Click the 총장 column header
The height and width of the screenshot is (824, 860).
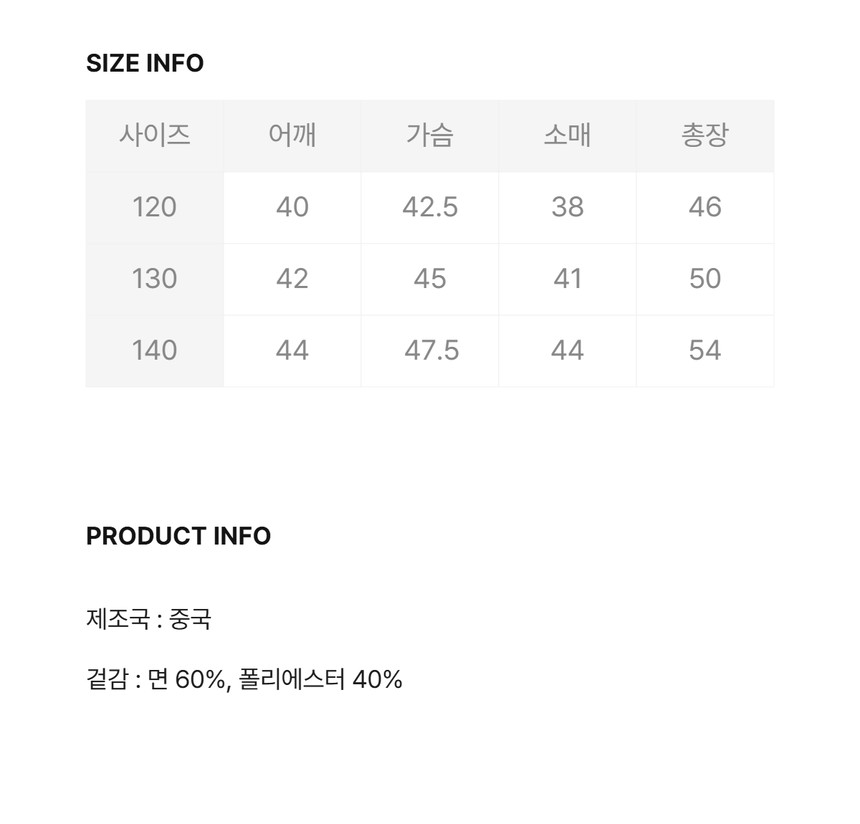[705, 136]
